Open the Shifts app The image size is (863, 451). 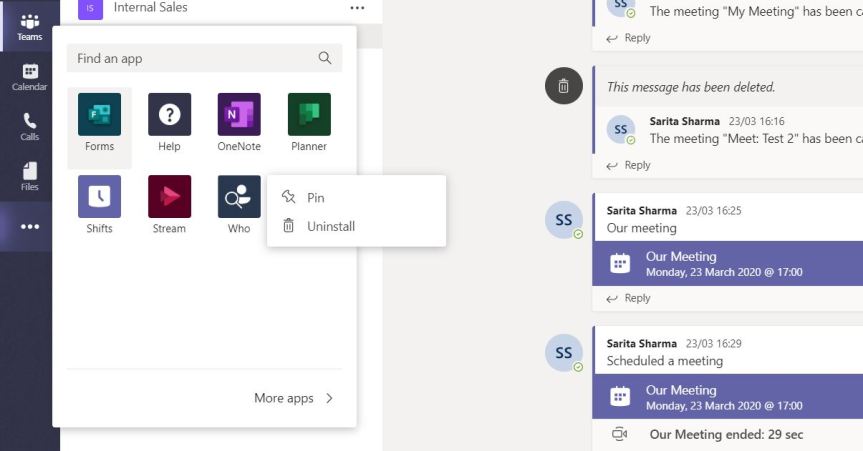coord(99,197)
